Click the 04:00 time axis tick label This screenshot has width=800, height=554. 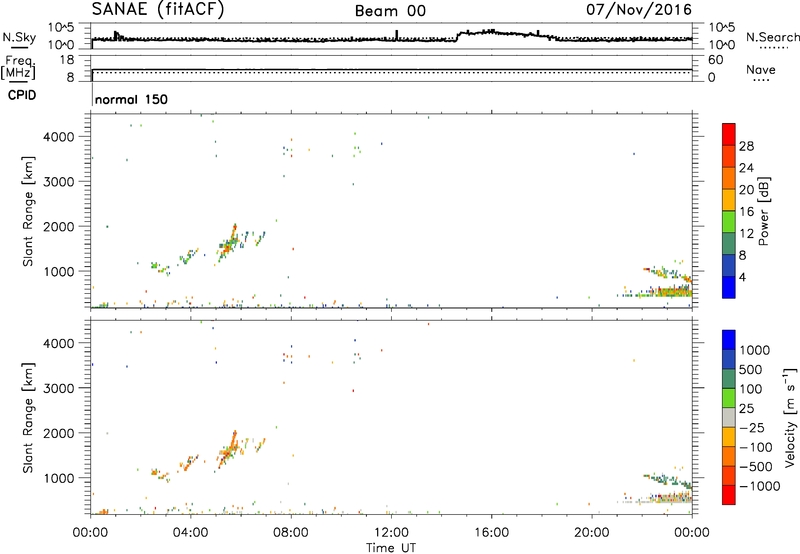[x=190, y=533]
